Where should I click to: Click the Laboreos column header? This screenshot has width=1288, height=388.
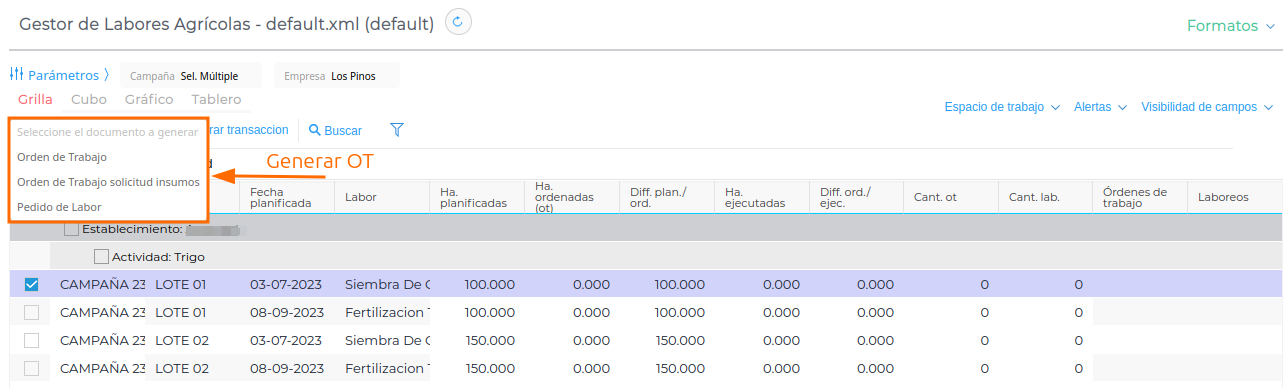click(x=1235, y=197)
